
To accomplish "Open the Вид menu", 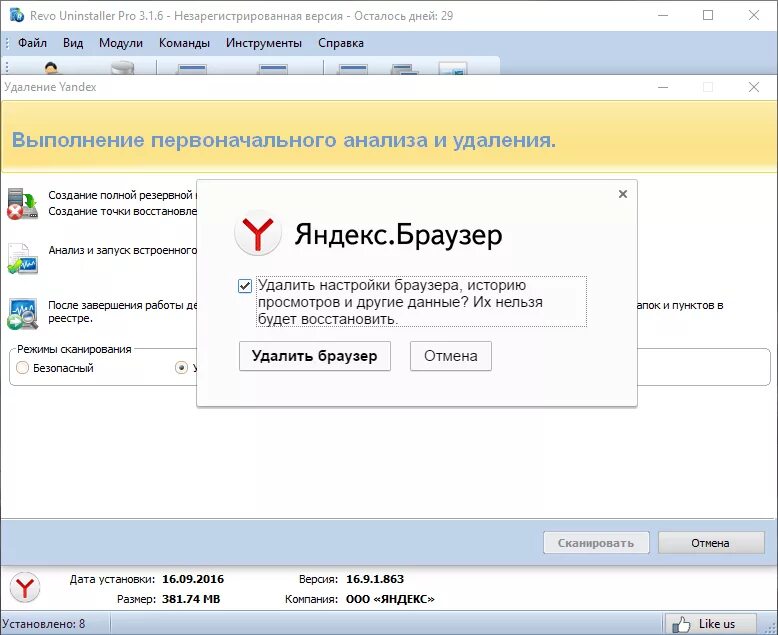I will (73, 43).
